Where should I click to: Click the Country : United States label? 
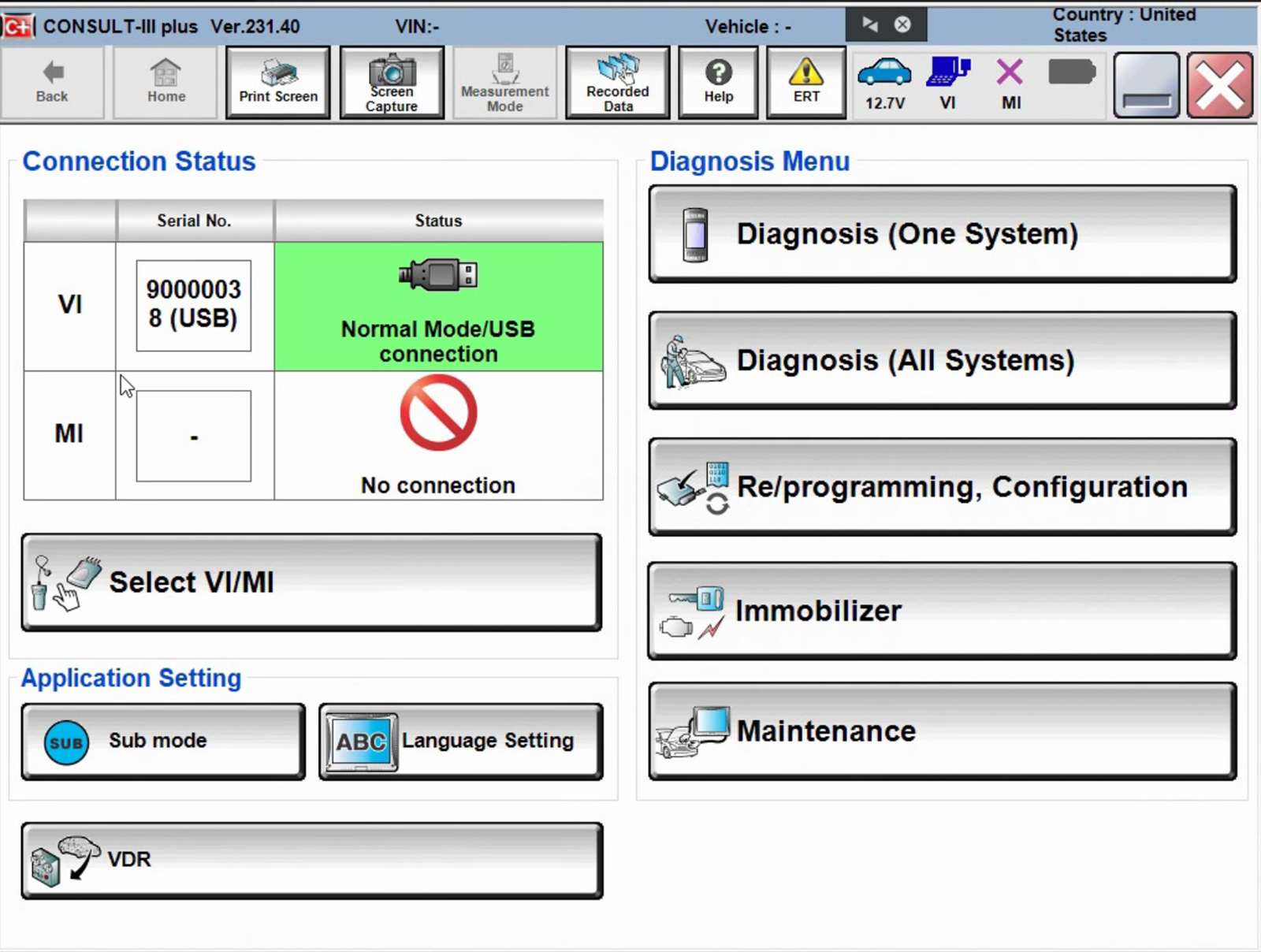[1124, 24]
